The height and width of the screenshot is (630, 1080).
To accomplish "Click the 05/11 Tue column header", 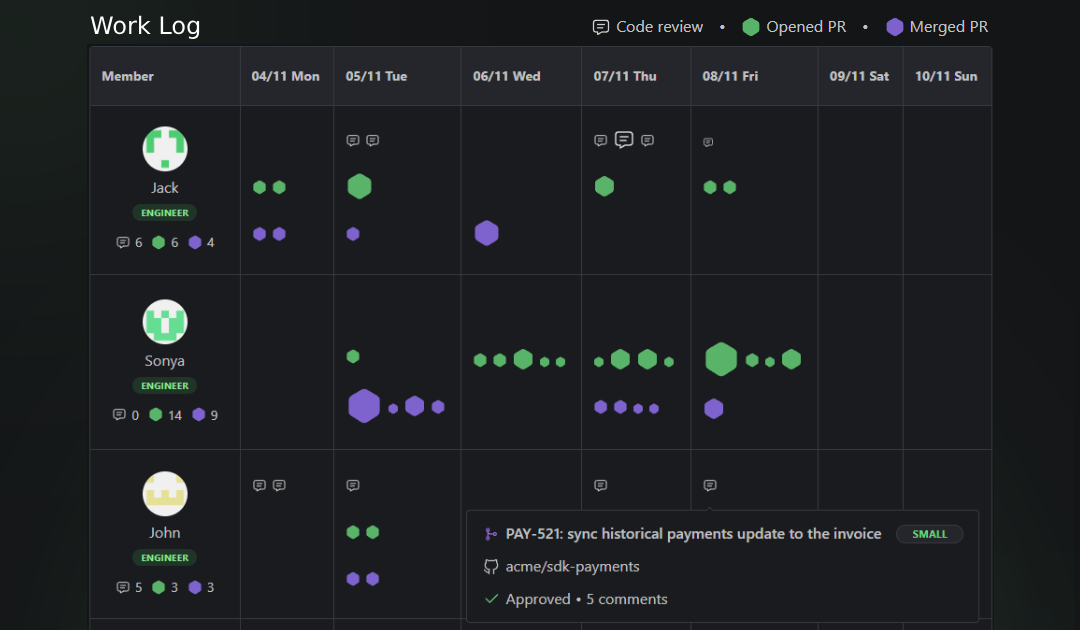I will click(x=376, y=76).
